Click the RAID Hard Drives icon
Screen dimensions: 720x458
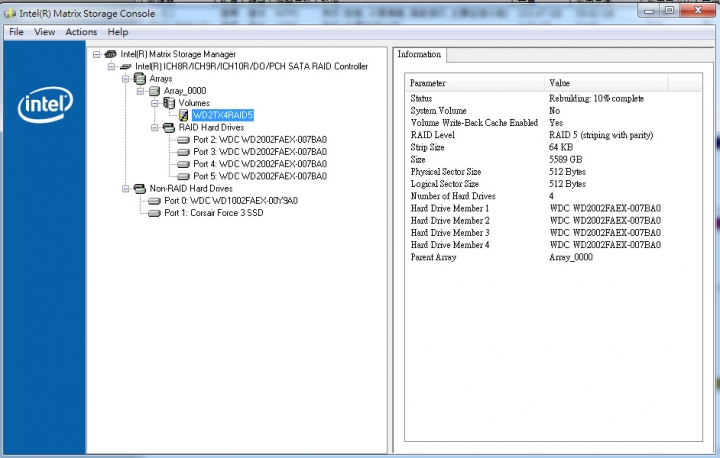tap(169, 127)
